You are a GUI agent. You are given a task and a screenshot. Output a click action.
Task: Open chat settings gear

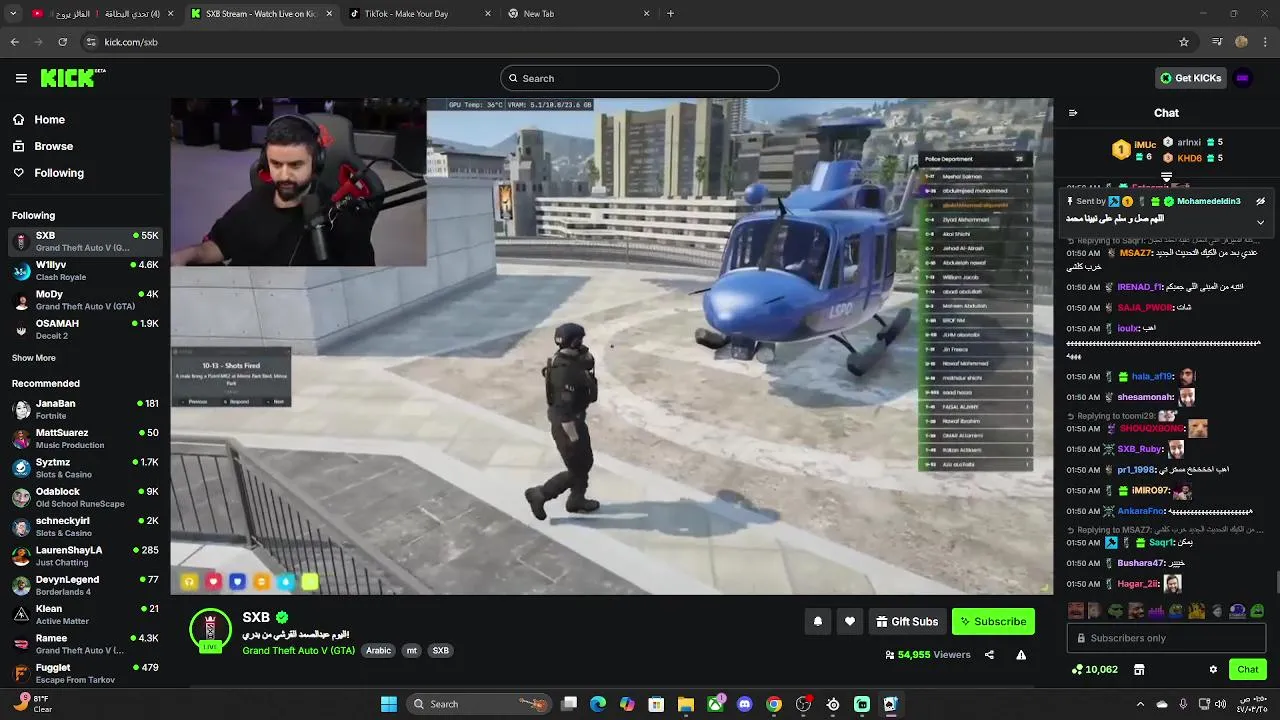tap(1213, 669)
